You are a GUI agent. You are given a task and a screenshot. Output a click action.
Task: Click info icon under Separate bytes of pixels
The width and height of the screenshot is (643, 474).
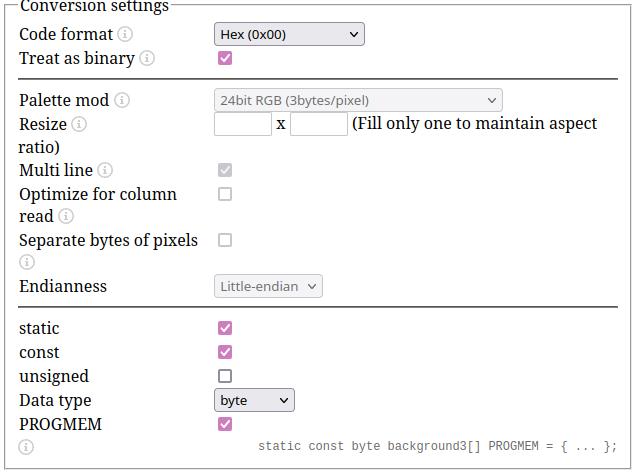coord(27,262)
